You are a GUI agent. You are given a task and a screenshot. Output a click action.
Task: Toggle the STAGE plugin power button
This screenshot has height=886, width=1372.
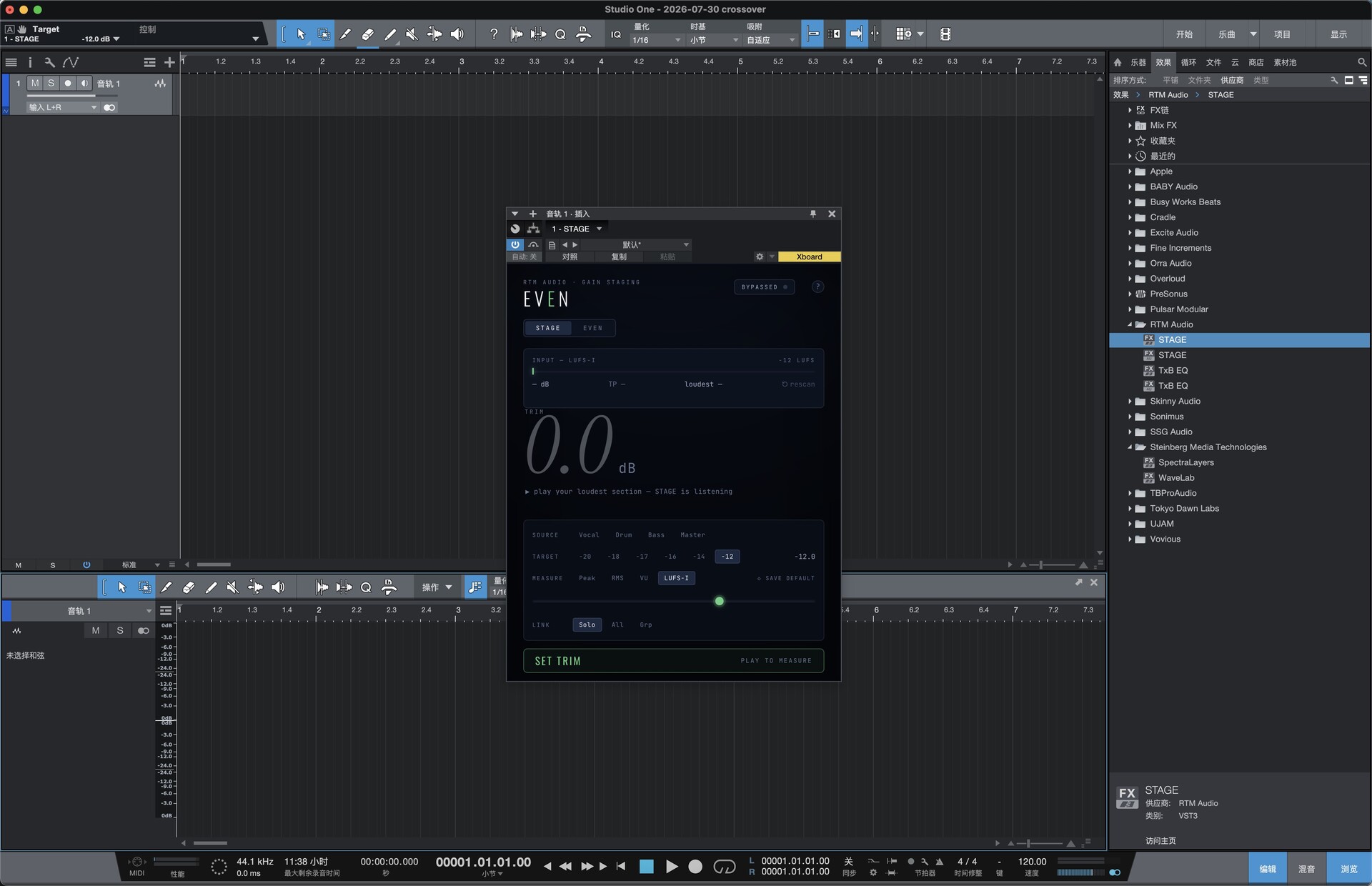515,244
